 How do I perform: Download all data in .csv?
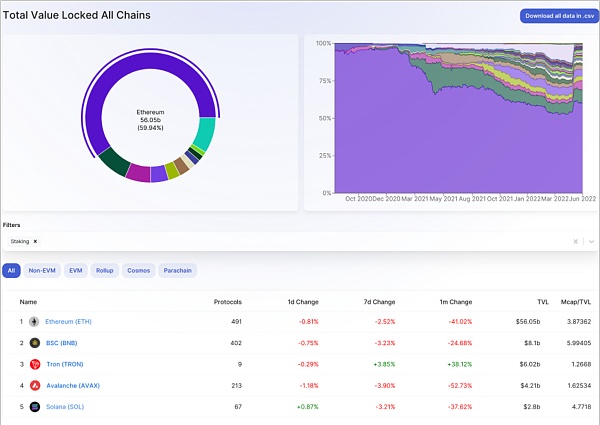(559, 16)
